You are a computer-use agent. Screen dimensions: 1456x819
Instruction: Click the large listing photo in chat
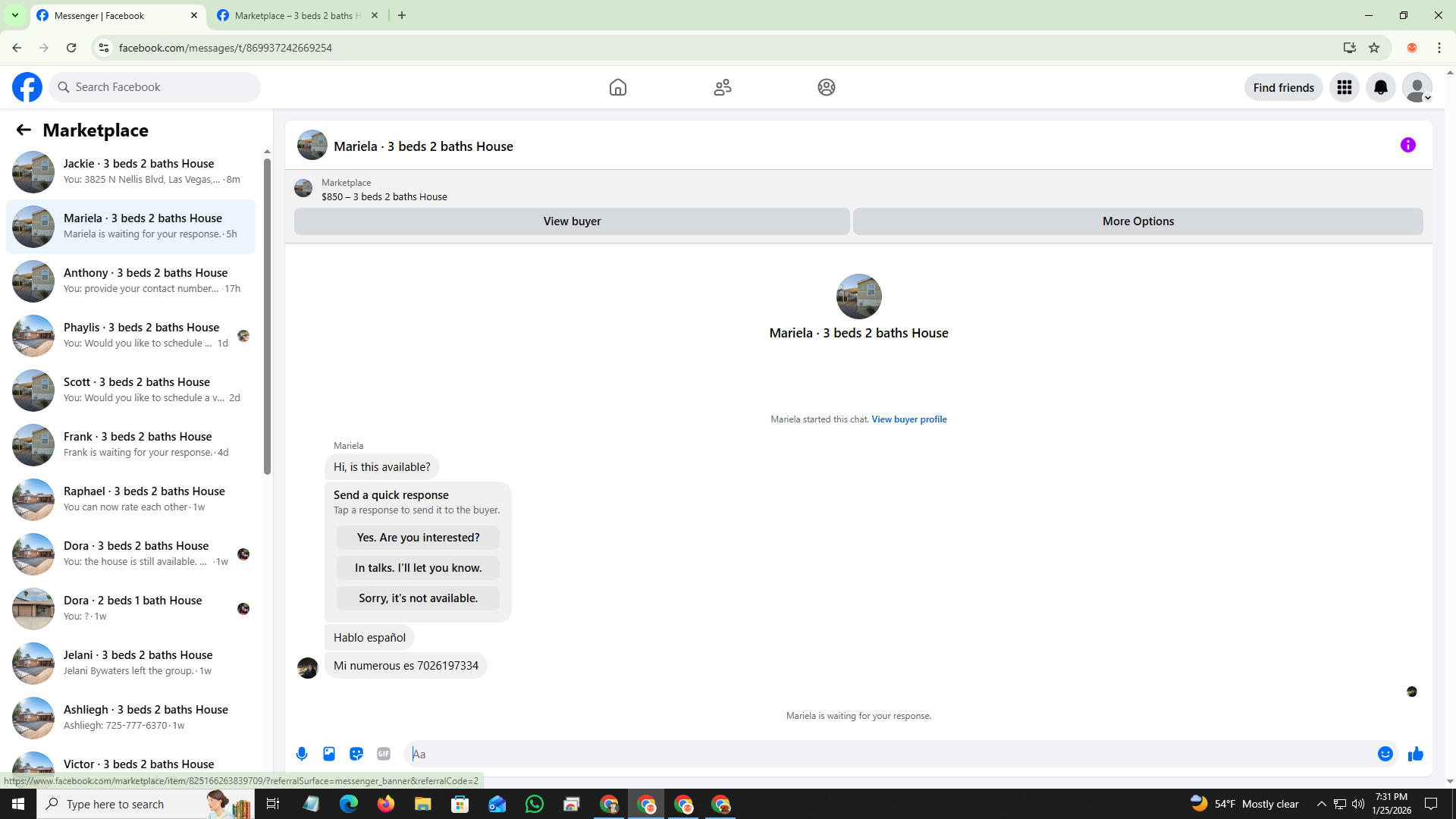858,297
